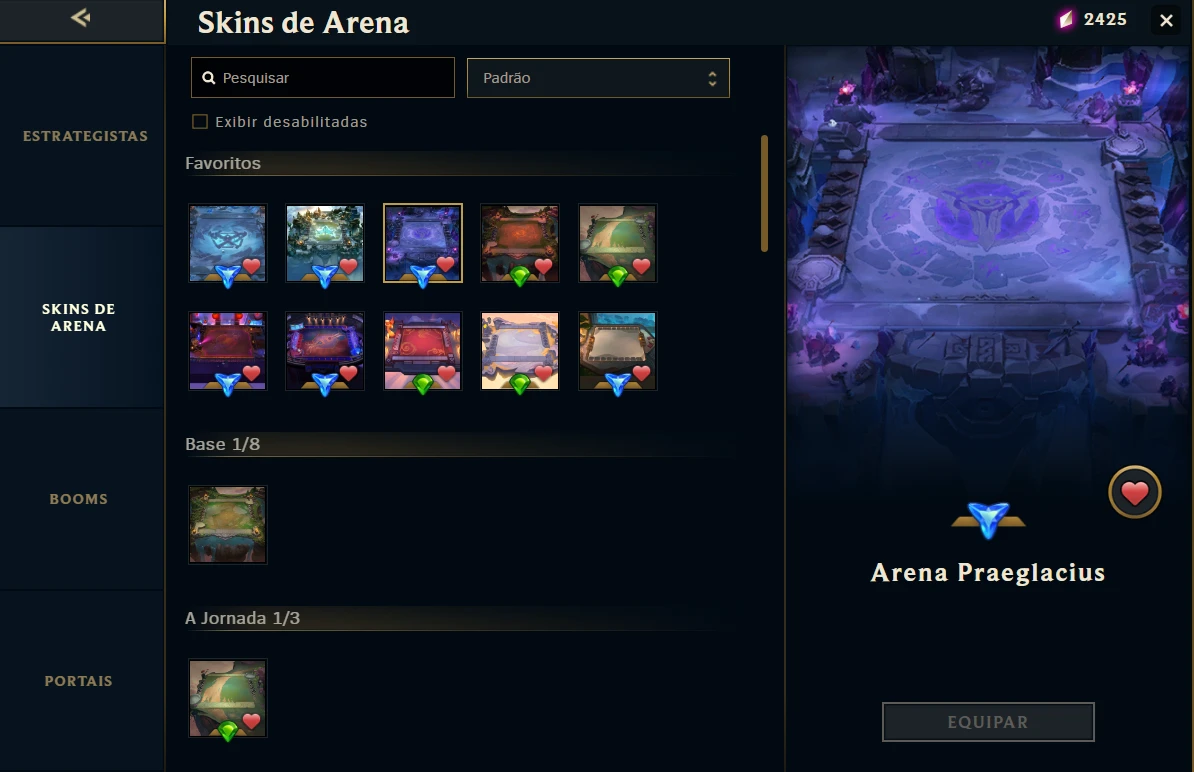This screenshot has height=772, width=1194.
Task: Click the purple currency icon near 2425
Action: (x=1066, y=19)
